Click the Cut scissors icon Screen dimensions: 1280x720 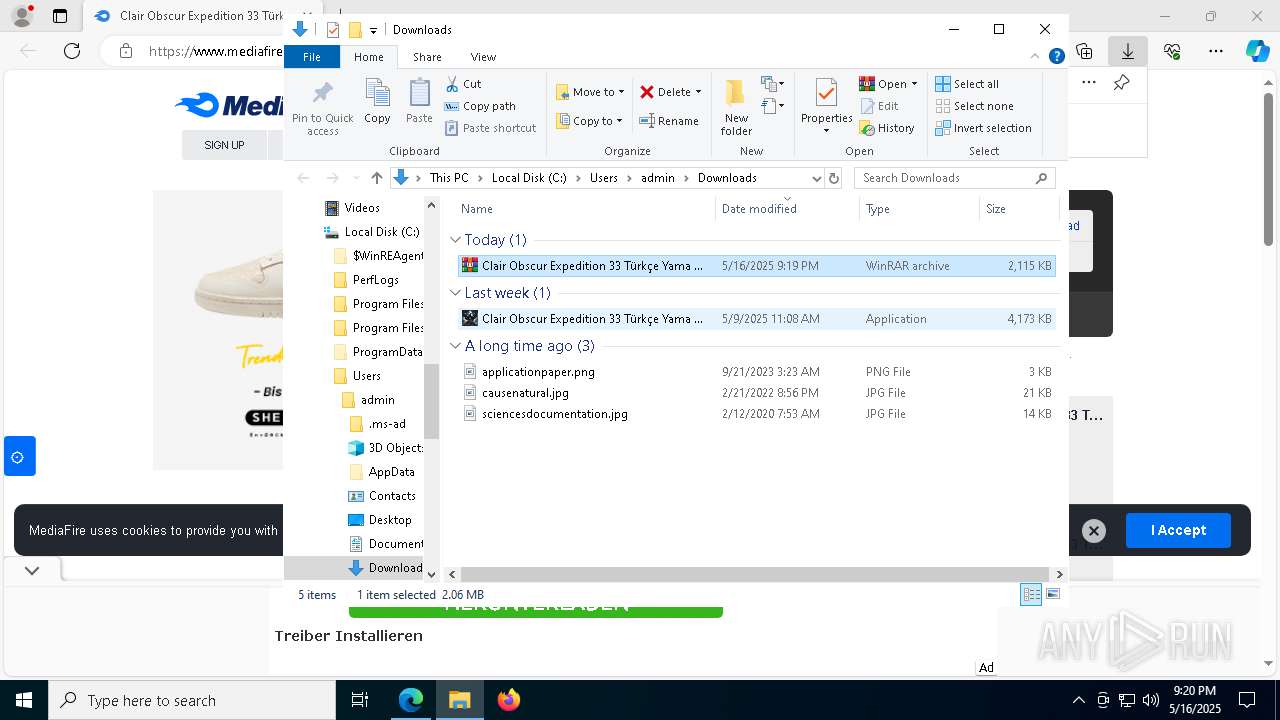coord(452,84)
